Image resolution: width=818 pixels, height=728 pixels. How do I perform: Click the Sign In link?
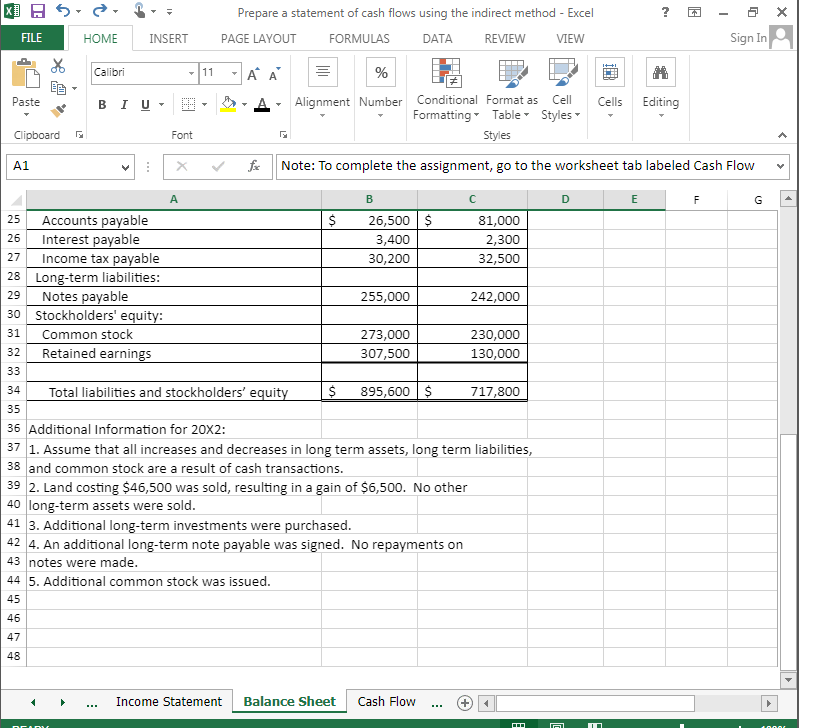point(750,38)
